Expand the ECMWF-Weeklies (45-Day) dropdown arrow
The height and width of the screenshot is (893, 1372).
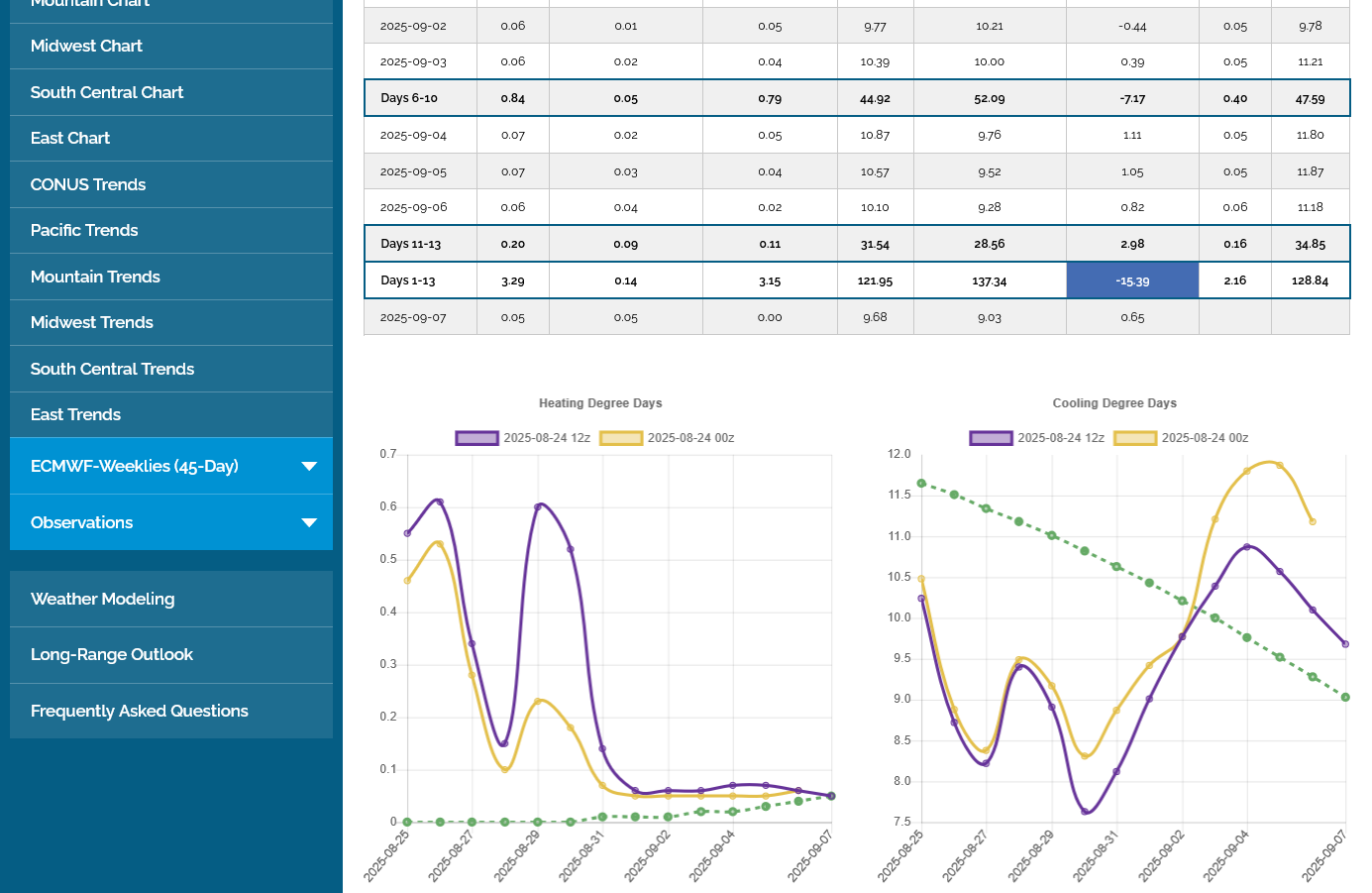pyautogui.click(x=309, y=466)
